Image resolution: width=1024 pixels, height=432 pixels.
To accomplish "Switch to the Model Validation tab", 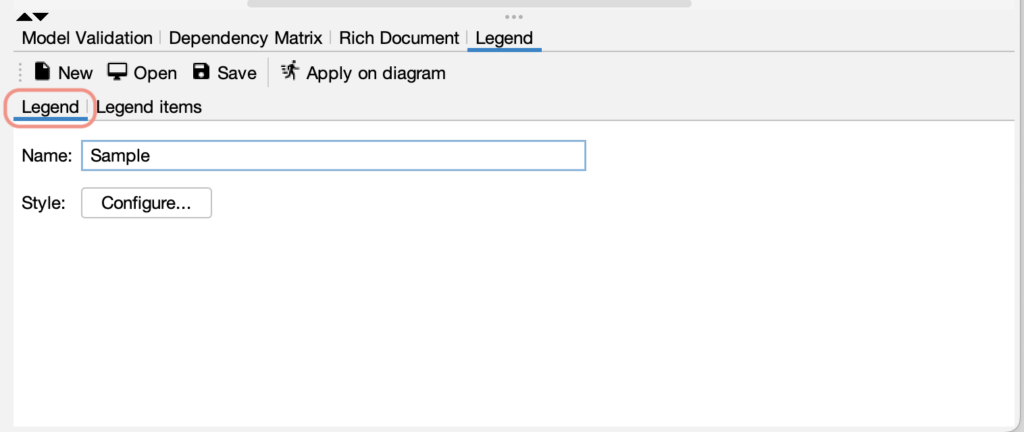I will pyautogui.click(x=87, y=38).
